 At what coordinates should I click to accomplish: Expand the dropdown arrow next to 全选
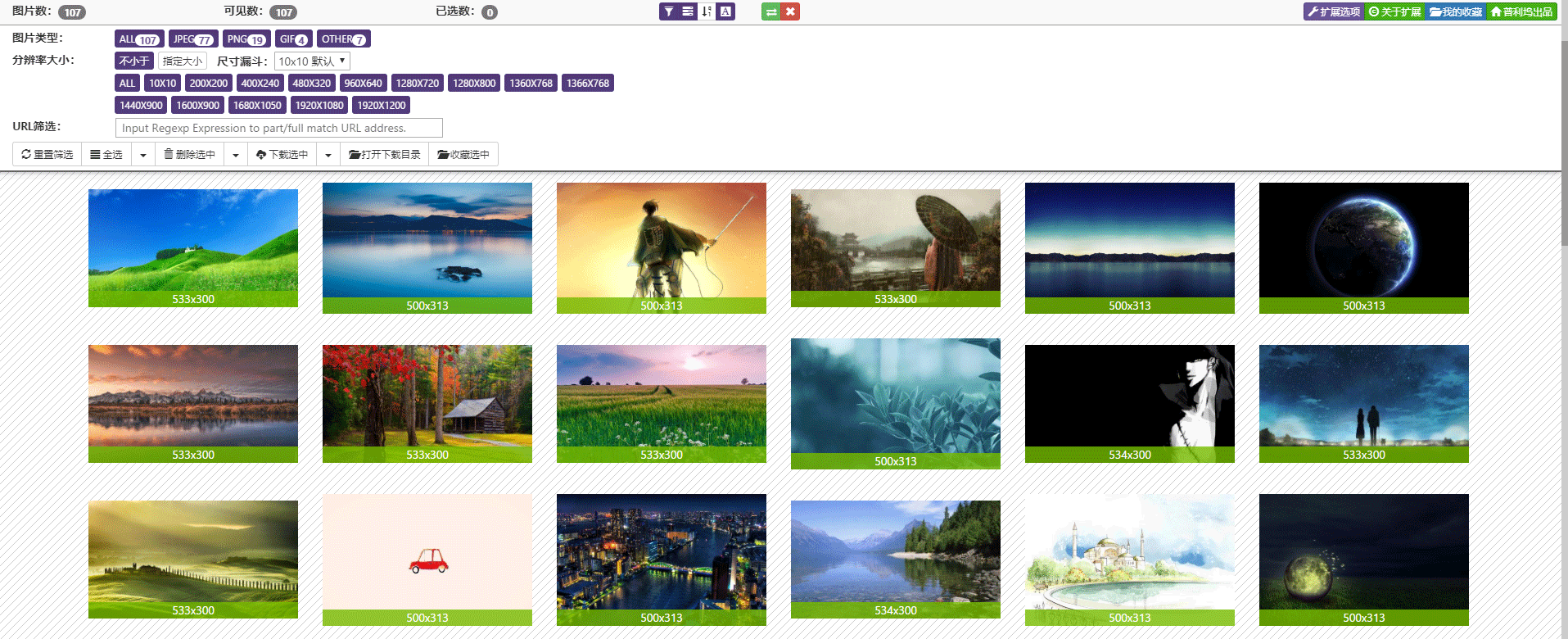pos(142,154)
